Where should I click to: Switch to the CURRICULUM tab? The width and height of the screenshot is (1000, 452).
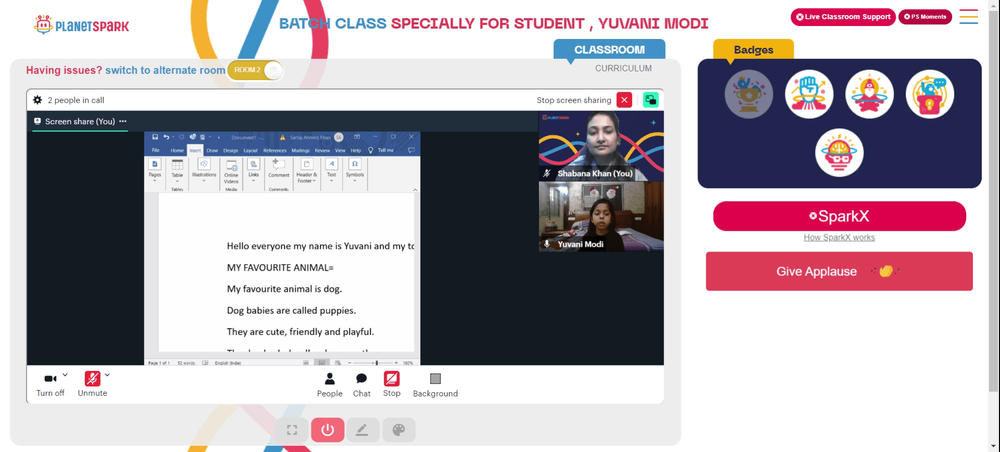tap(623, 68)
